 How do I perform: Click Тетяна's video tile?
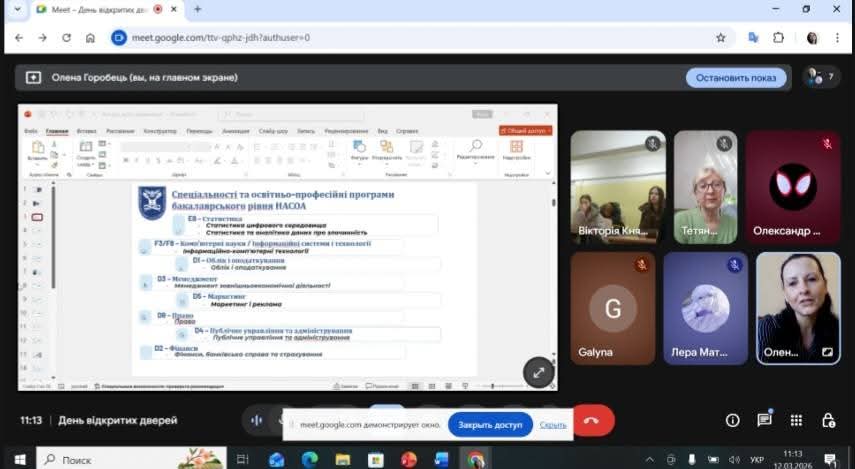(705, 187)
